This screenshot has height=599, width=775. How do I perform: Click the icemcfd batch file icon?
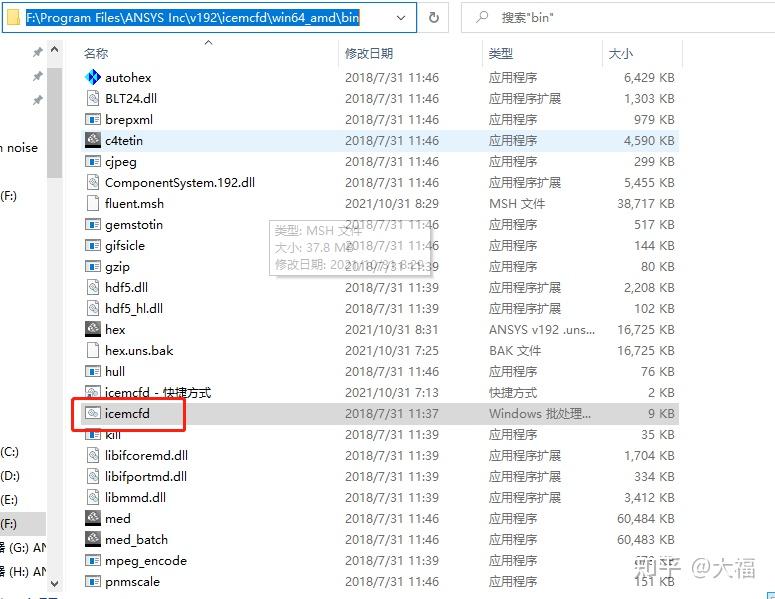coord(93,413)
